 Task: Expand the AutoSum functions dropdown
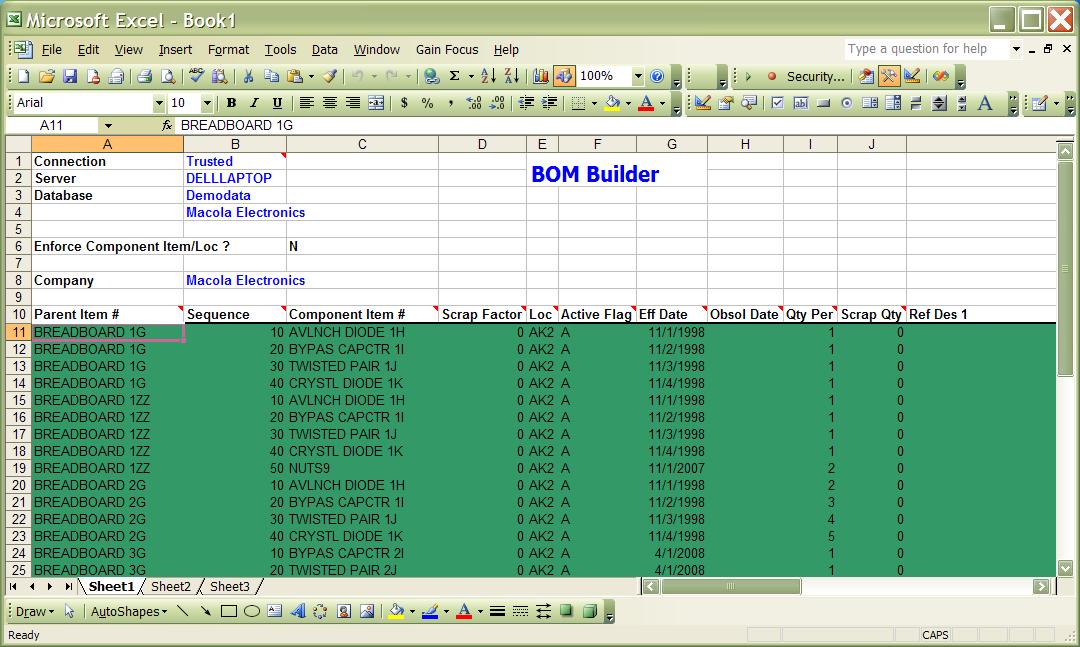(470, 76)
